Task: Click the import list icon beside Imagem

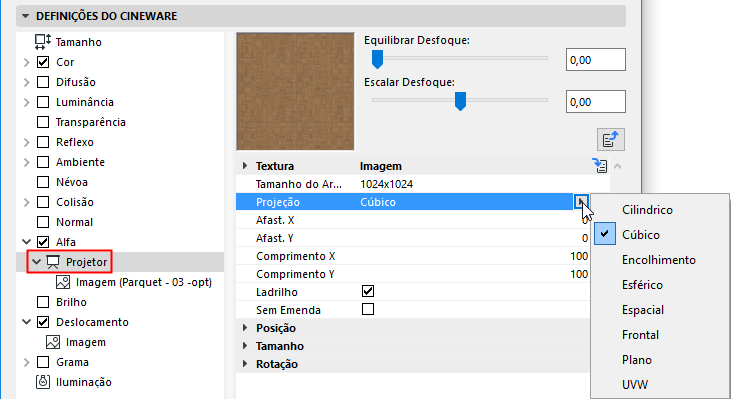Action: (x=600, y=166)
